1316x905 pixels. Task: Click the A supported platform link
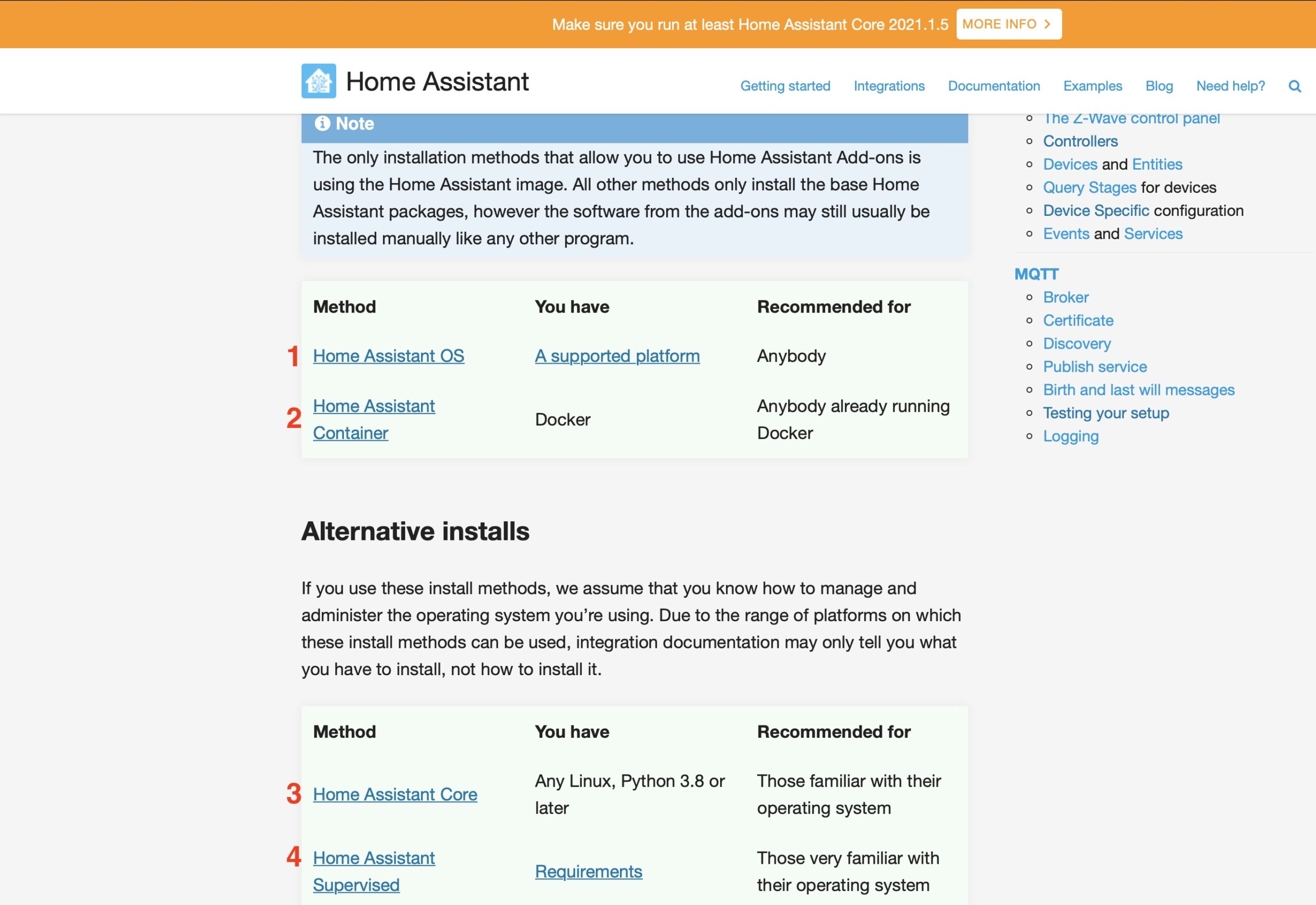coord(617,356)
